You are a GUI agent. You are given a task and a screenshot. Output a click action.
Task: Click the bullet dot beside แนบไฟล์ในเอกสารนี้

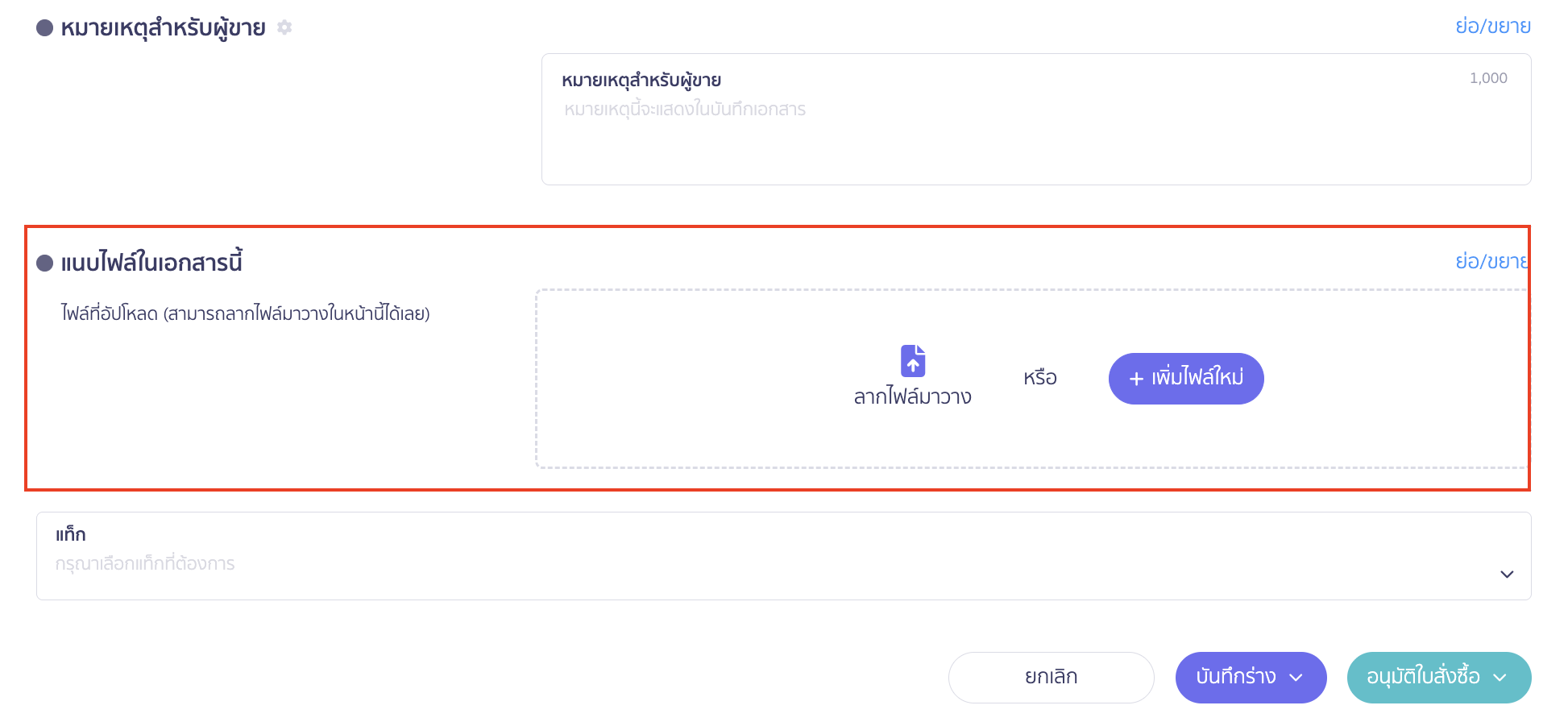tap(45, 263)
